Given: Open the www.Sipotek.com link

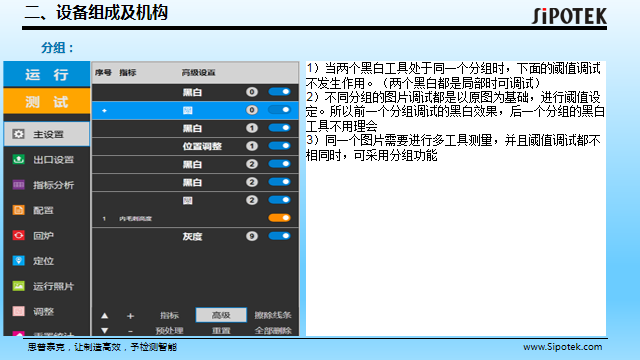Looking at the screenshot, I should (x=562, y=347).
